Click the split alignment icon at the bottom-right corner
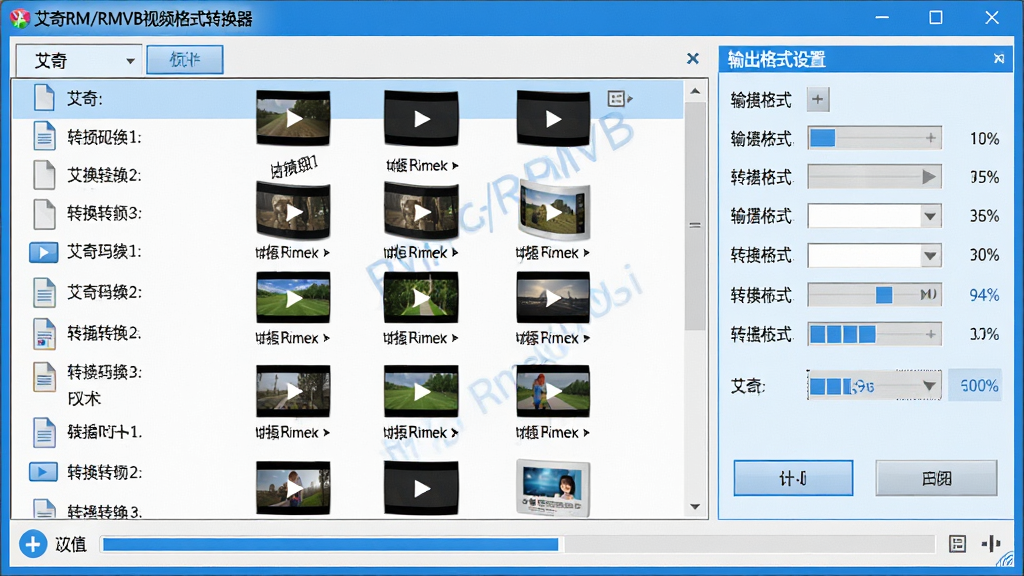Image resolution: width=1024 pixels, height=576 pixels. 991,543
